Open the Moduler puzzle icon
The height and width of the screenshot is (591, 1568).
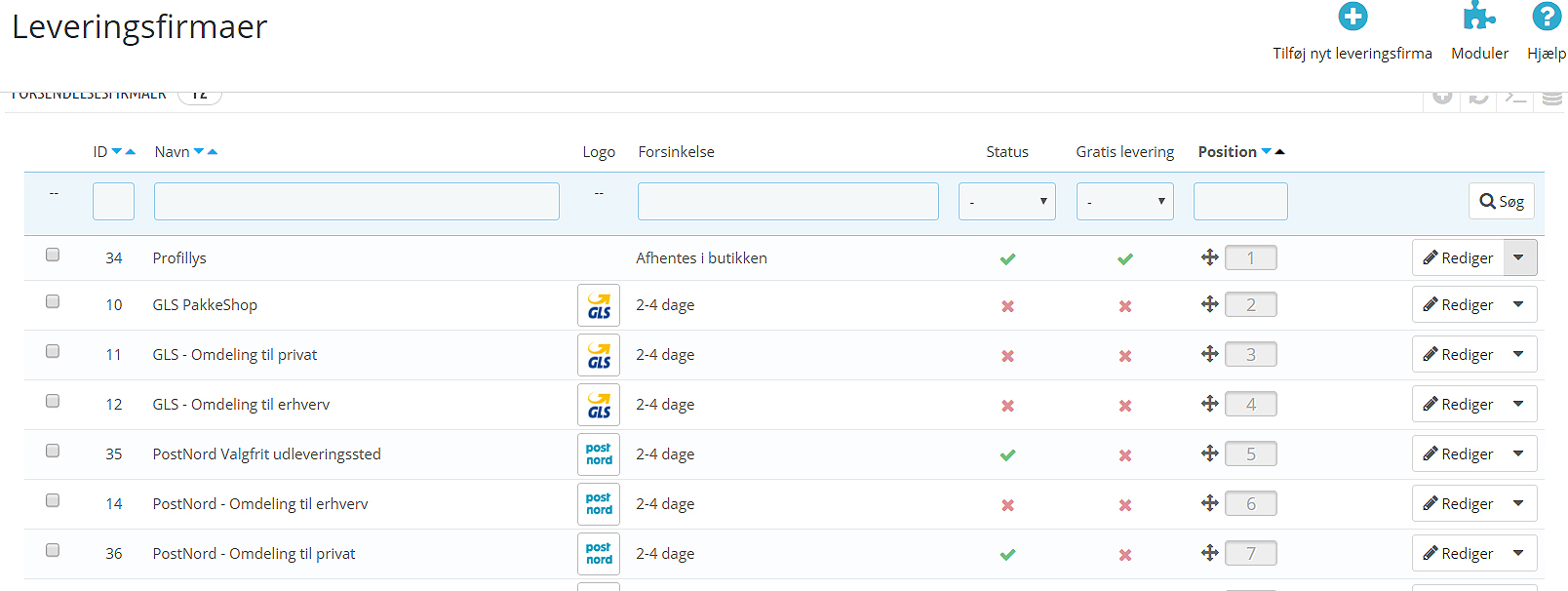1479,17
